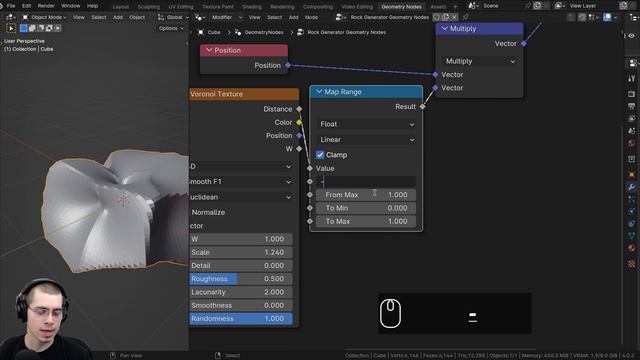640x360 pixels.
Task: Collapse the Map Range node
Action: pos(319,92)
